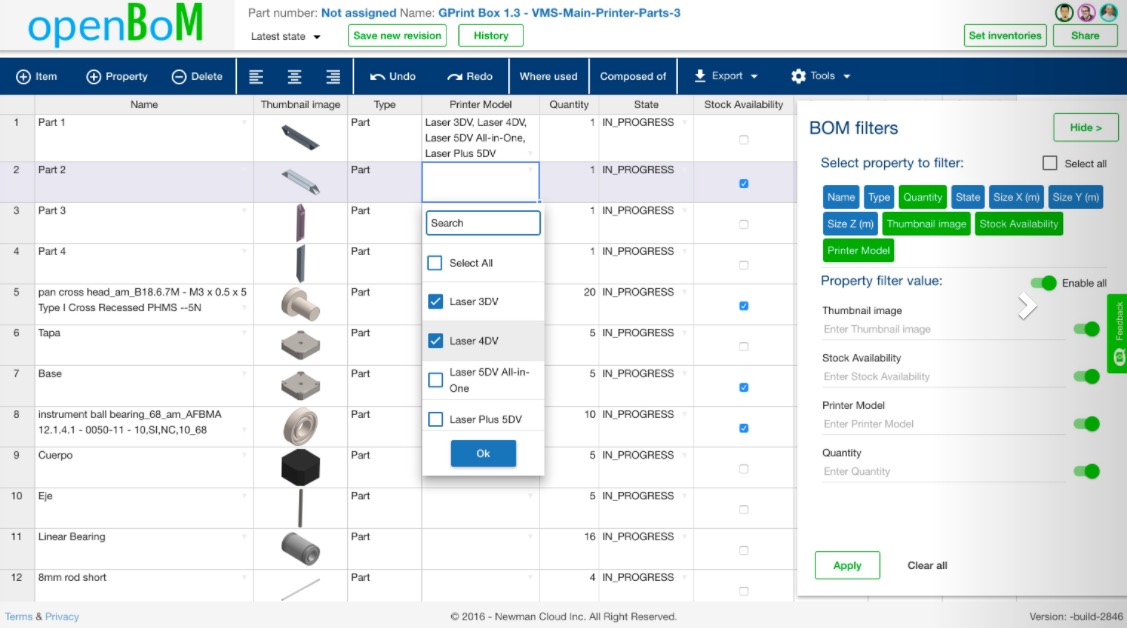Disable the Quantity filter toggle
This screenshot has width=1127, height=628.
(x=1087, y=471)
